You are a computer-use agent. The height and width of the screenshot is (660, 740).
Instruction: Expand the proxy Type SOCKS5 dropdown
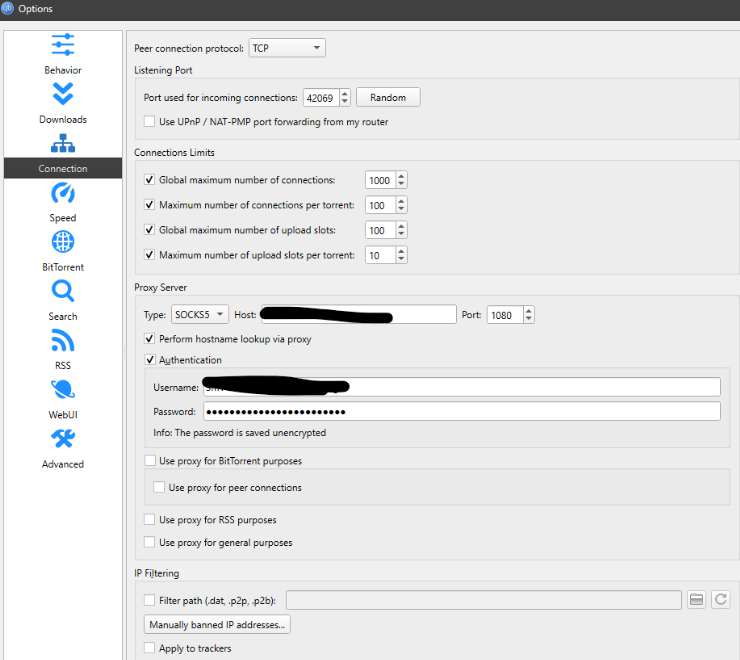pos(200,314)
